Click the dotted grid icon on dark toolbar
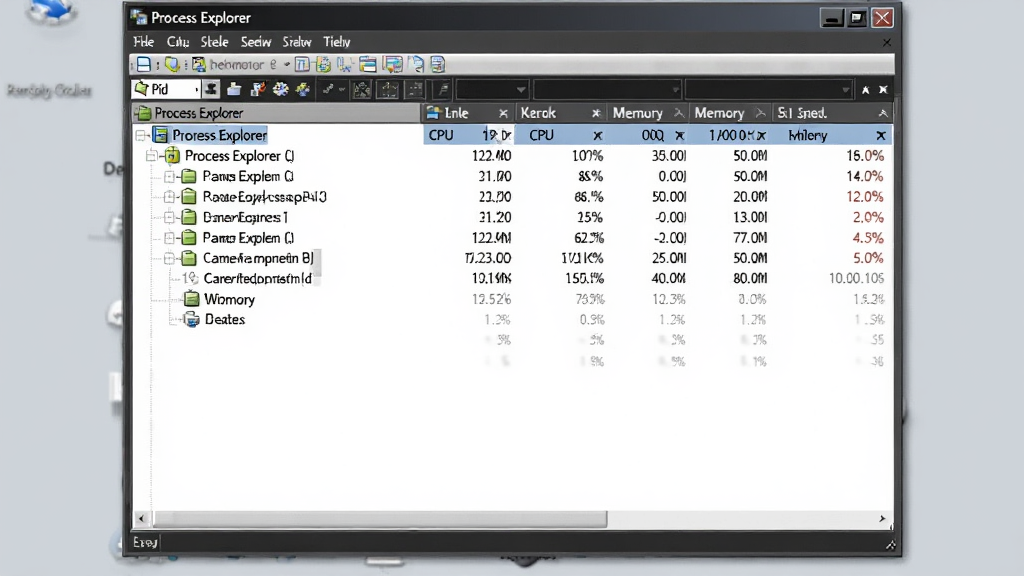Screen dimensions: 1024x576 [x=415, y=89]
